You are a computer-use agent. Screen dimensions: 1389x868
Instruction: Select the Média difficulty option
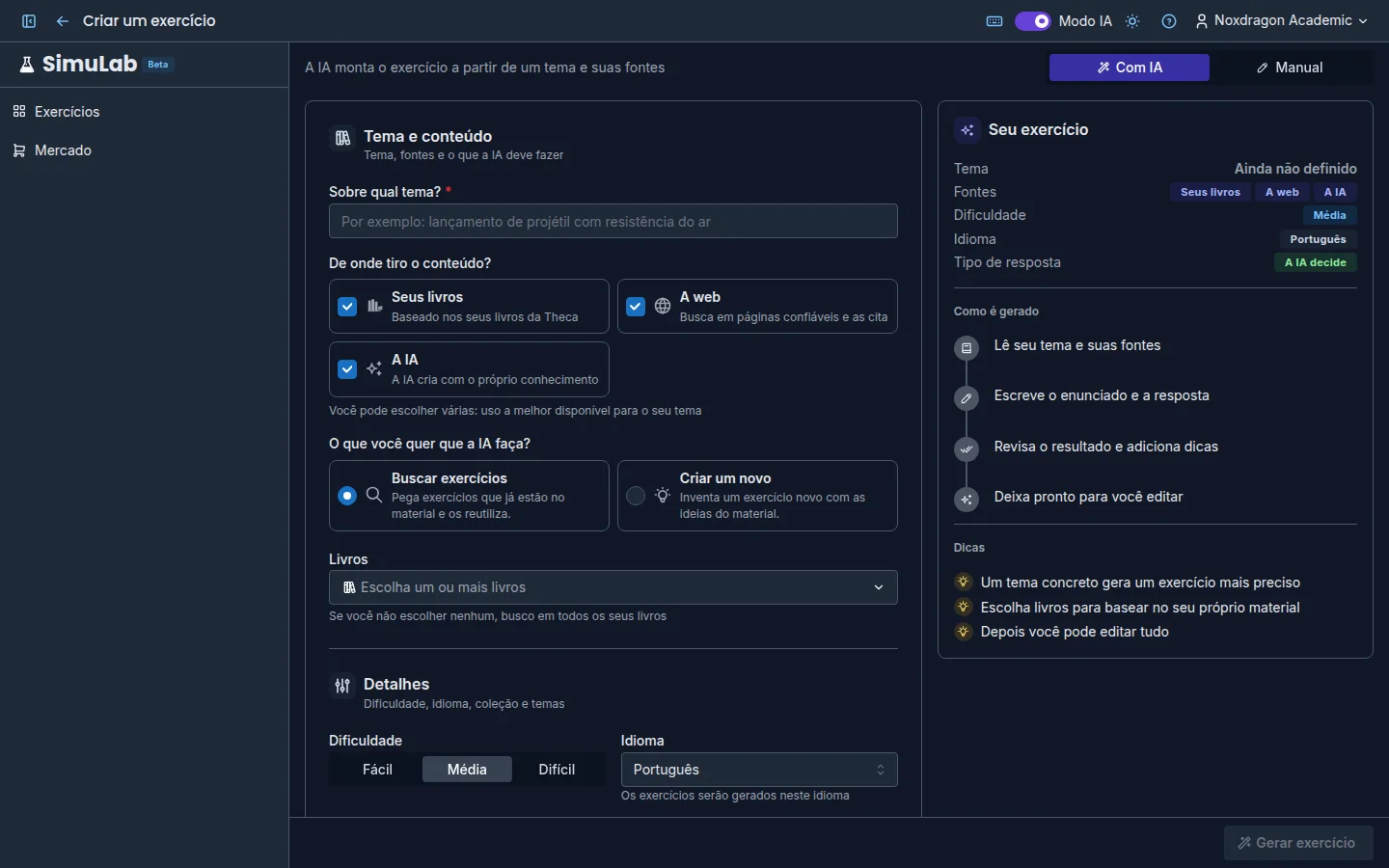(467, 770)
